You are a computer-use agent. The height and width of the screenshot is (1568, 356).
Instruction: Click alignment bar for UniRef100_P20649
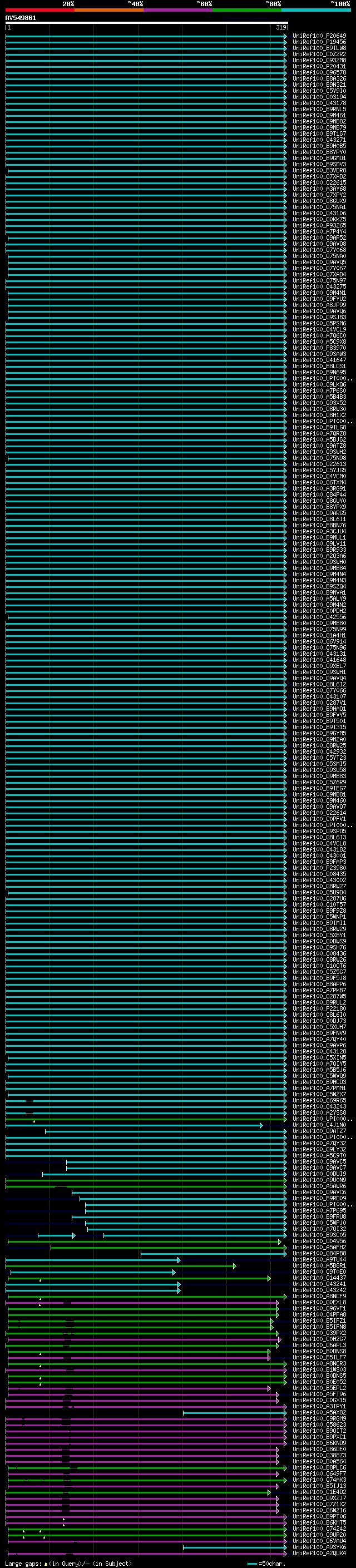point(146,36)
